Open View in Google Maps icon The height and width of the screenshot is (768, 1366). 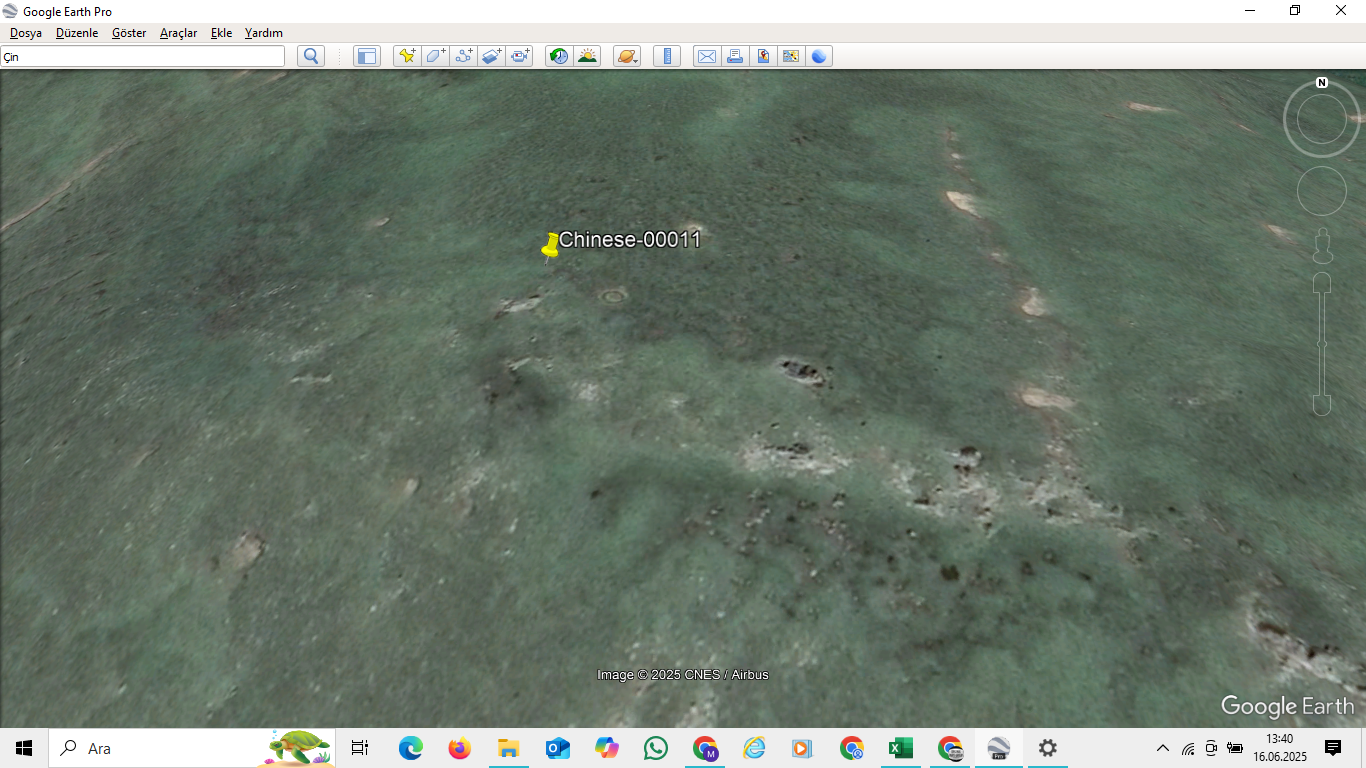coord(791,56)
